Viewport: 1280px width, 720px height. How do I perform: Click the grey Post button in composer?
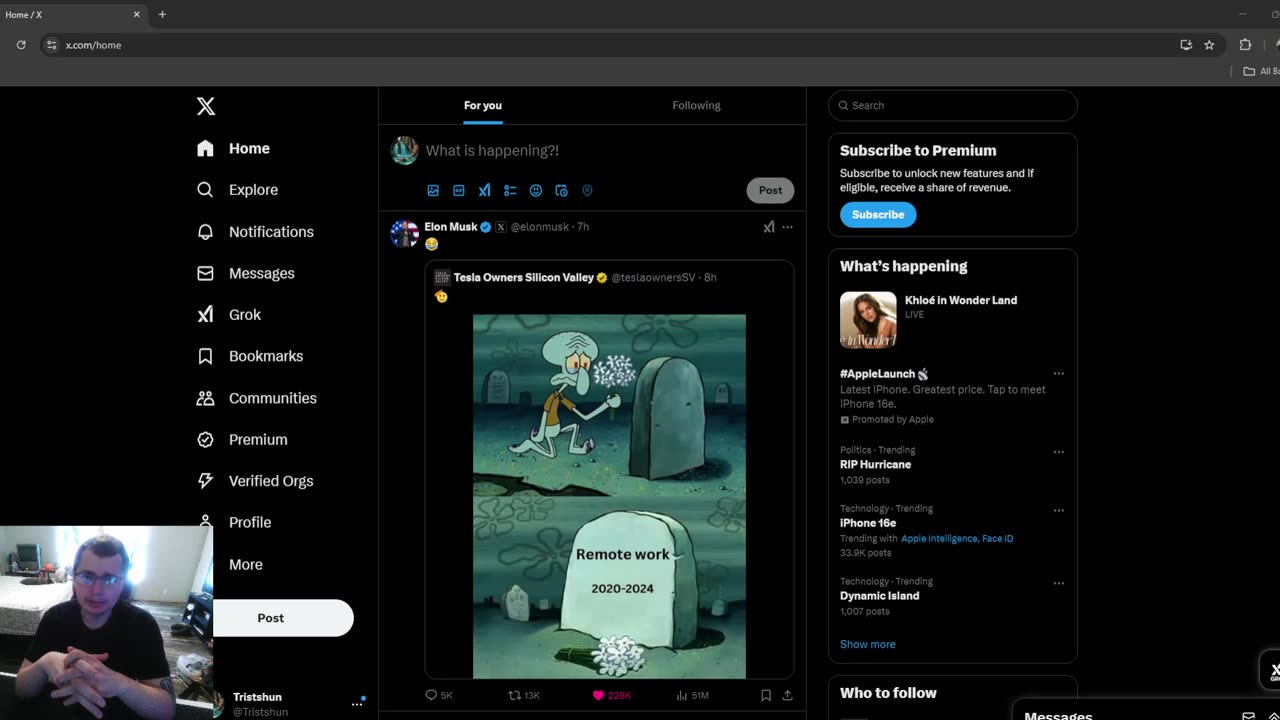[770, 190]
